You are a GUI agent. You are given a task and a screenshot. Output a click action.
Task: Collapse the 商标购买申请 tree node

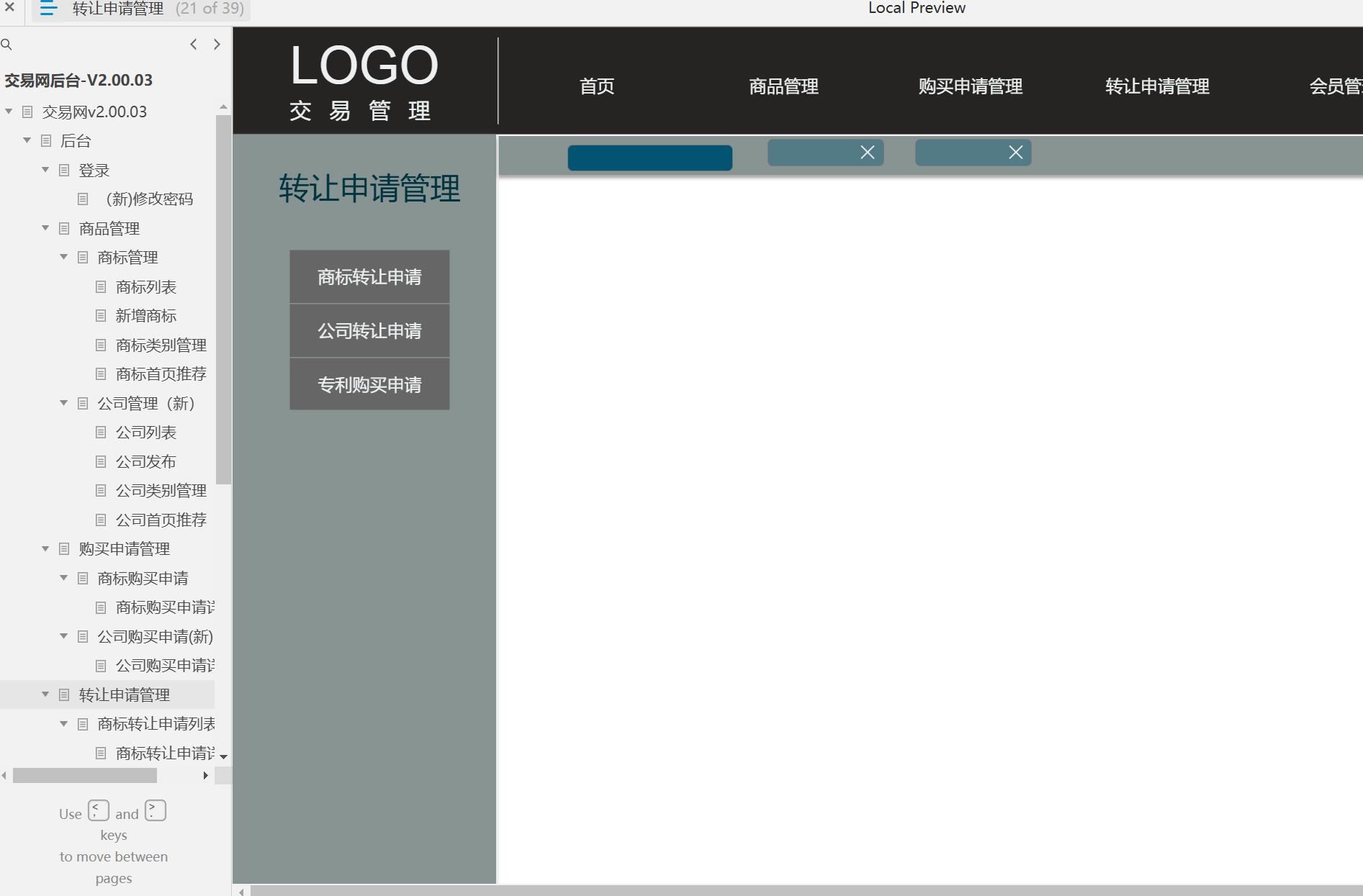click(x=64, y=578)
